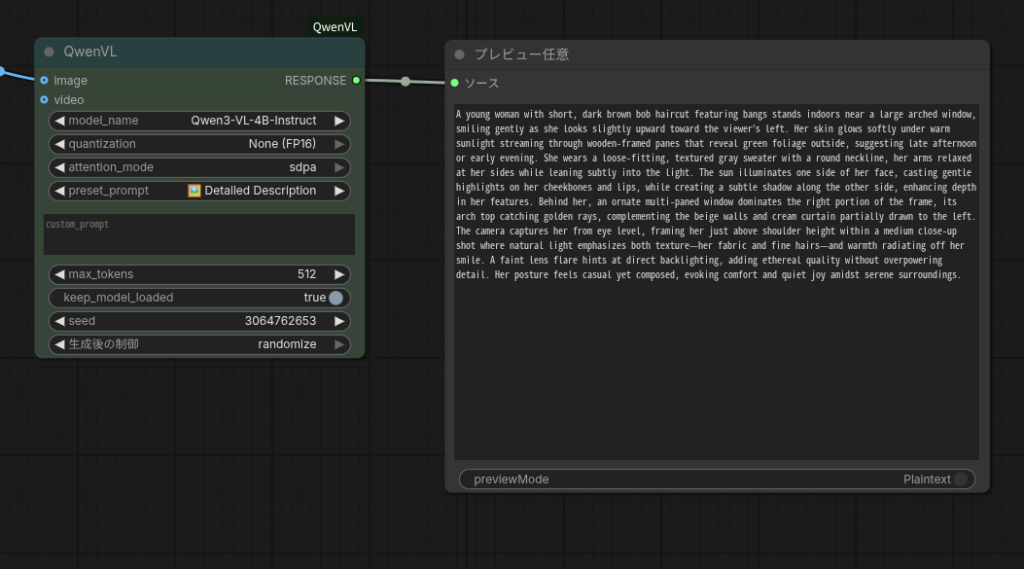Open the quantization None (FP16) dropdown
Viewport: 1024px width, 569px height.
tap(200, 144)
